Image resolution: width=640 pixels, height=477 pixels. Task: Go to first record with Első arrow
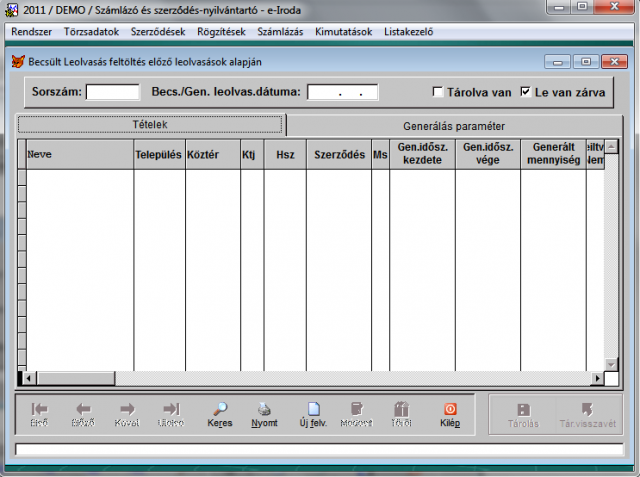point(39,409)
